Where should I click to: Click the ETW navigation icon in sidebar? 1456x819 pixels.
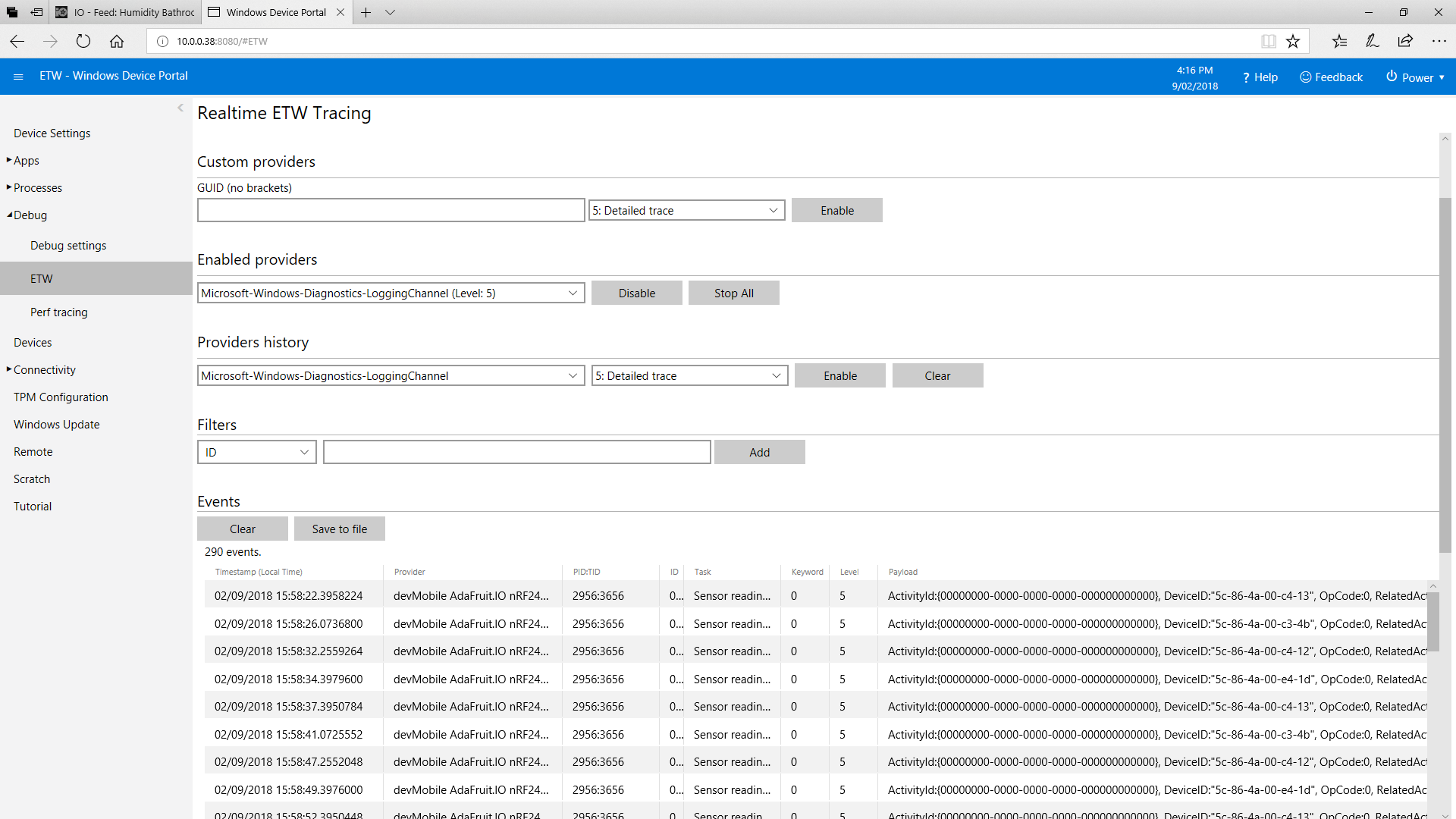tap(40, 278)
